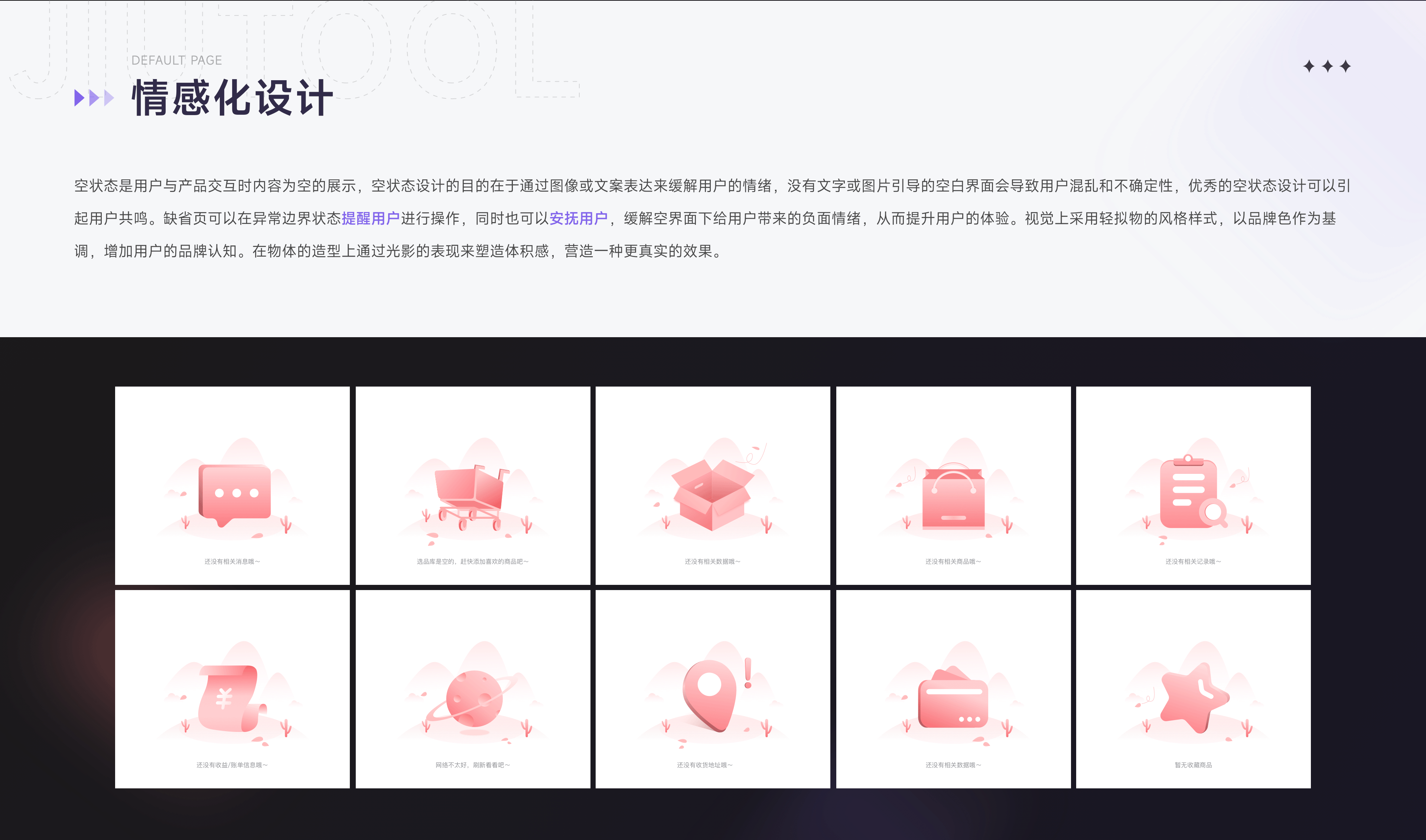Click the caption 还没有收益/账单信息哦～

click(x=232, y=765)
